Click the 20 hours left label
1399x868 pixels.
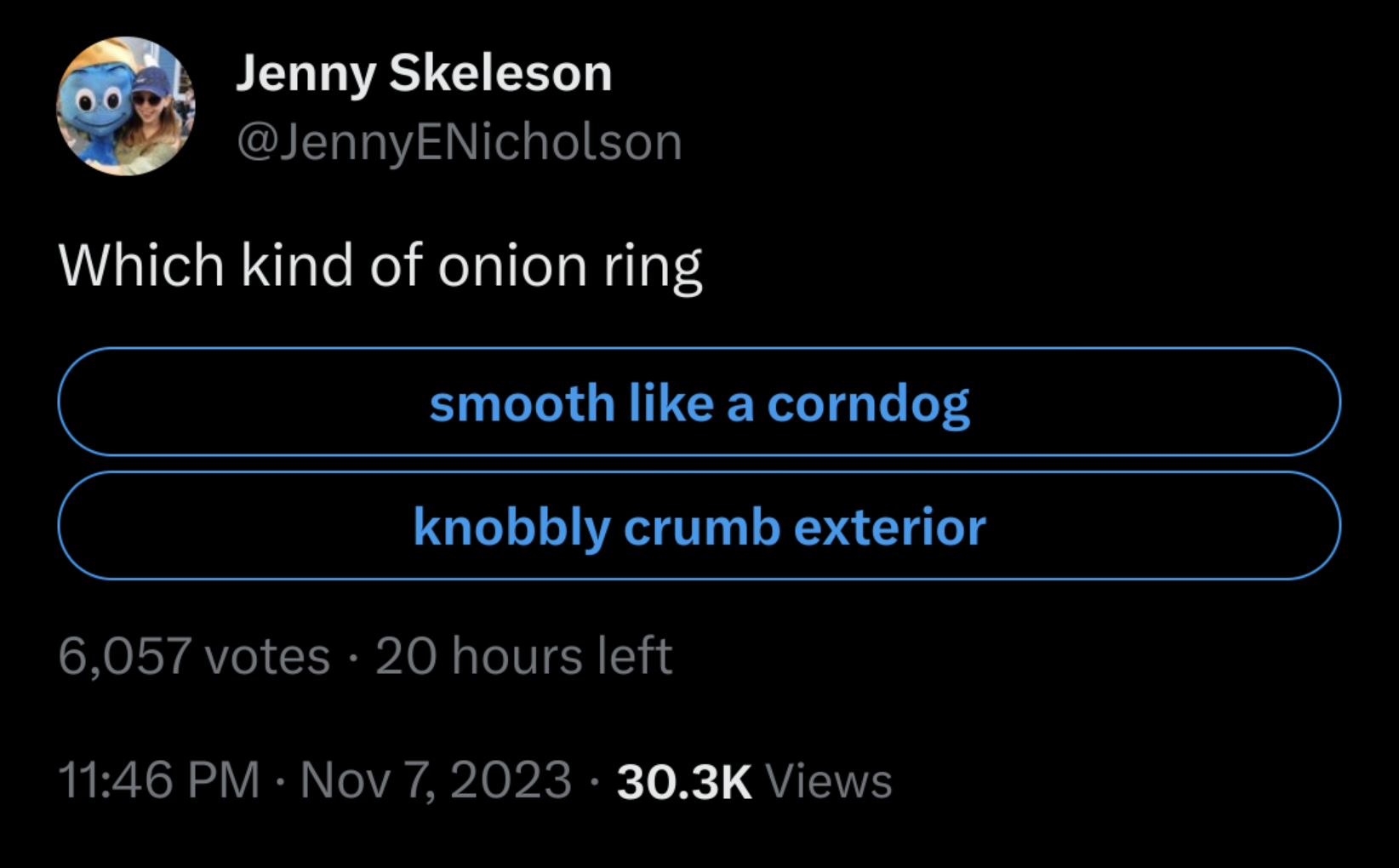(x=523, y=656)
